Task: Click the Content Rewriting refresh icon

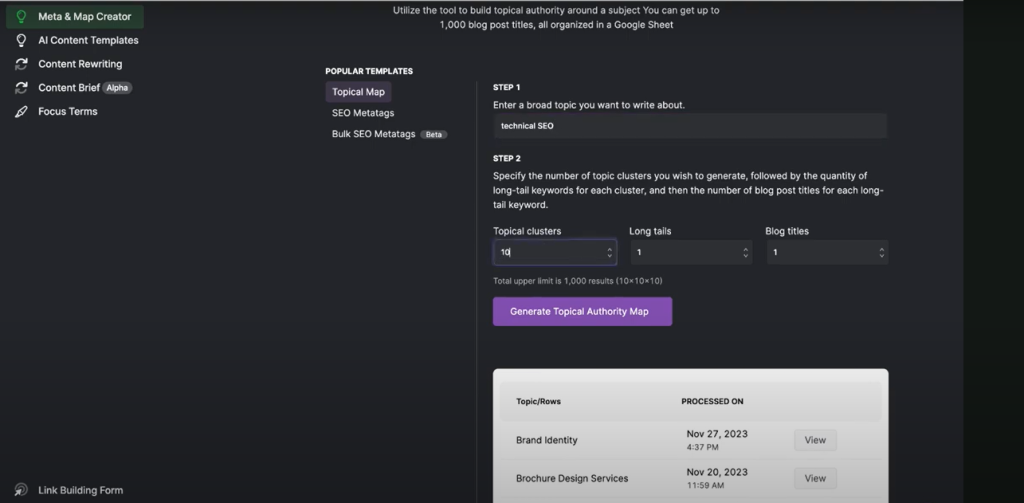Action: tap(21, 64)
